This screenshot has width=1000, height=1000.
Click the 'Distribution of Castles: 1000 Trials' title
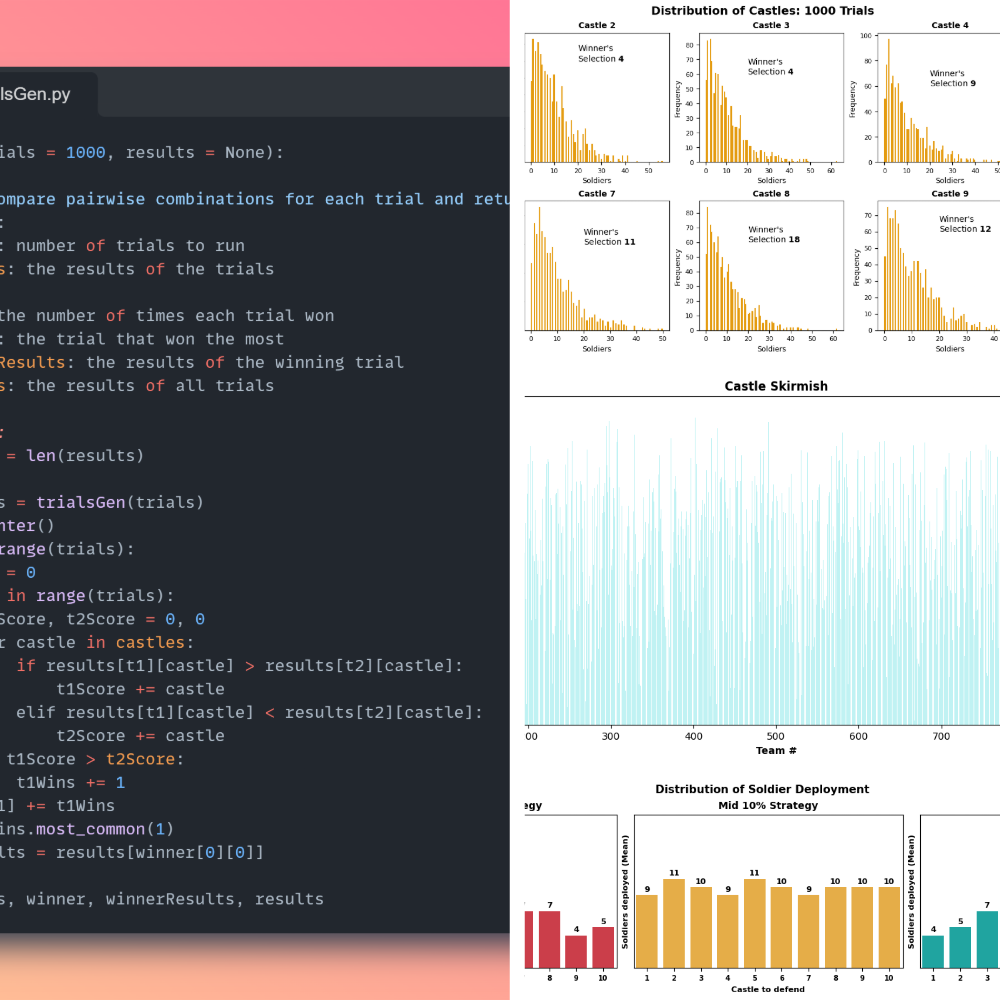[762, 11]
